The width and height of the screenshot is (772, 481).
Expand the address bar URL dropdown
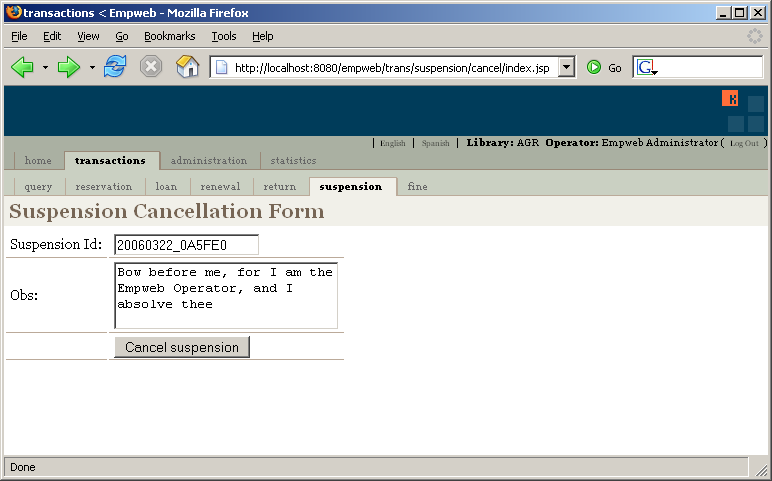pos(567,67)
